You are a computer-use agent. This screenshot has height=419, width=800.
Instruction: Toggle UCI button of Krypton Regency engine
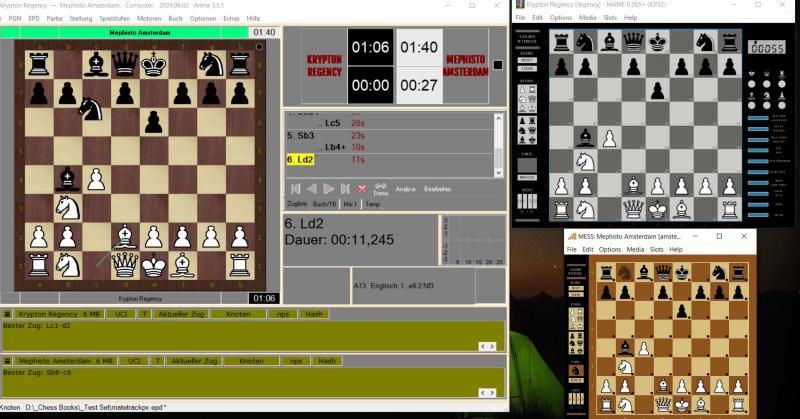pos(119,314)
